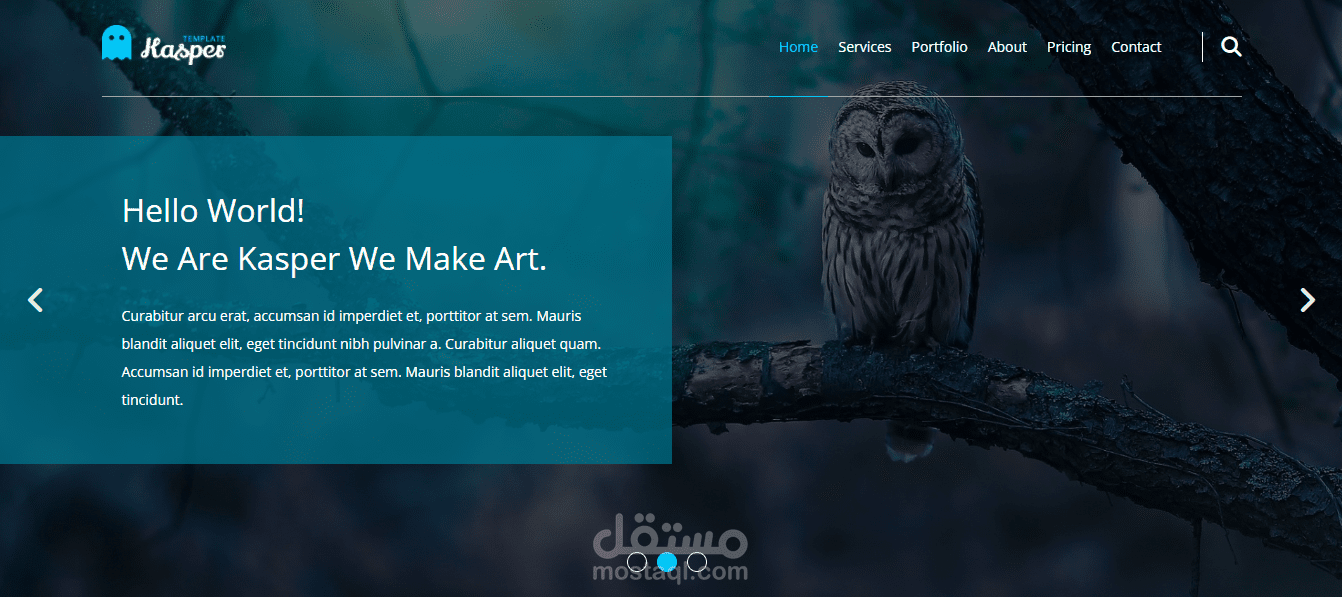
Task: Open the Services nav link
Action: (x=865, y=47)
